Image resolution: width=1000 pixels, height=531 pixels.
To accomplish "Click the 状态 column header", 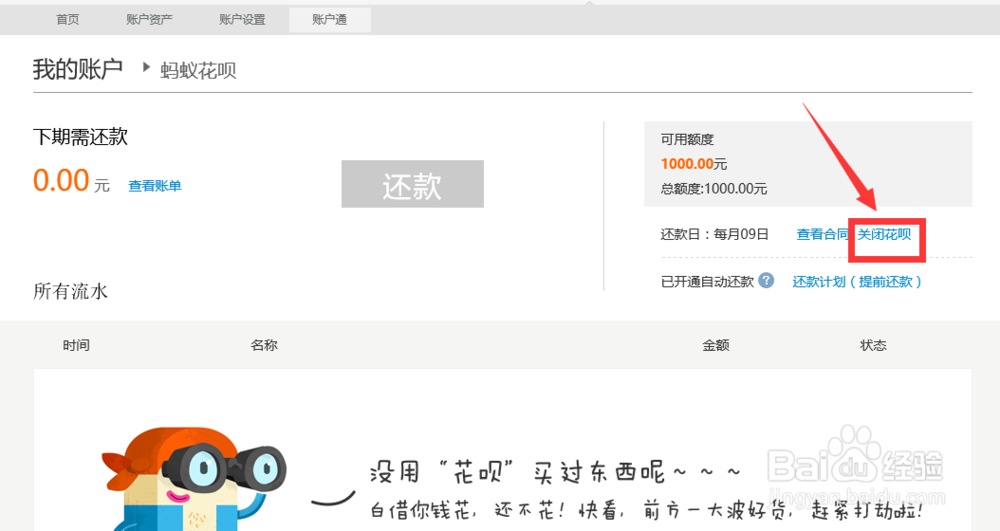I will point(873,346).
